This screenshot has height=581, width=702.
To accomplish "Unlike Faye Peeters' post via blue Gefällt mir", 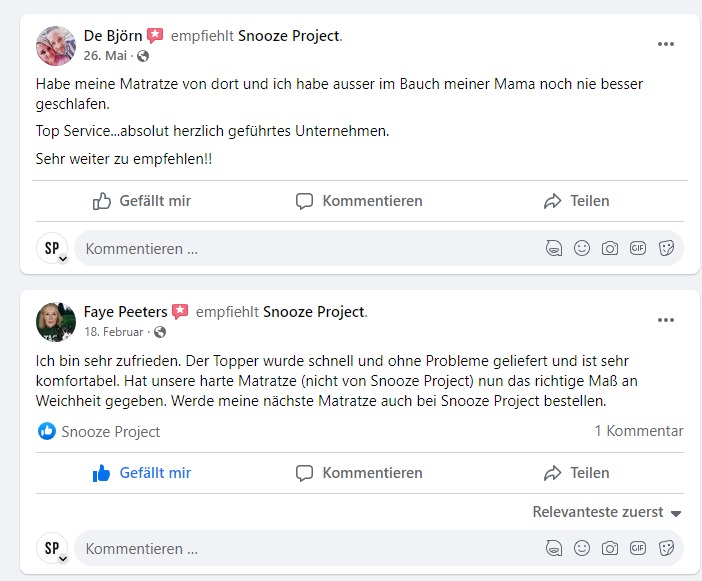I will pos(141,473).
